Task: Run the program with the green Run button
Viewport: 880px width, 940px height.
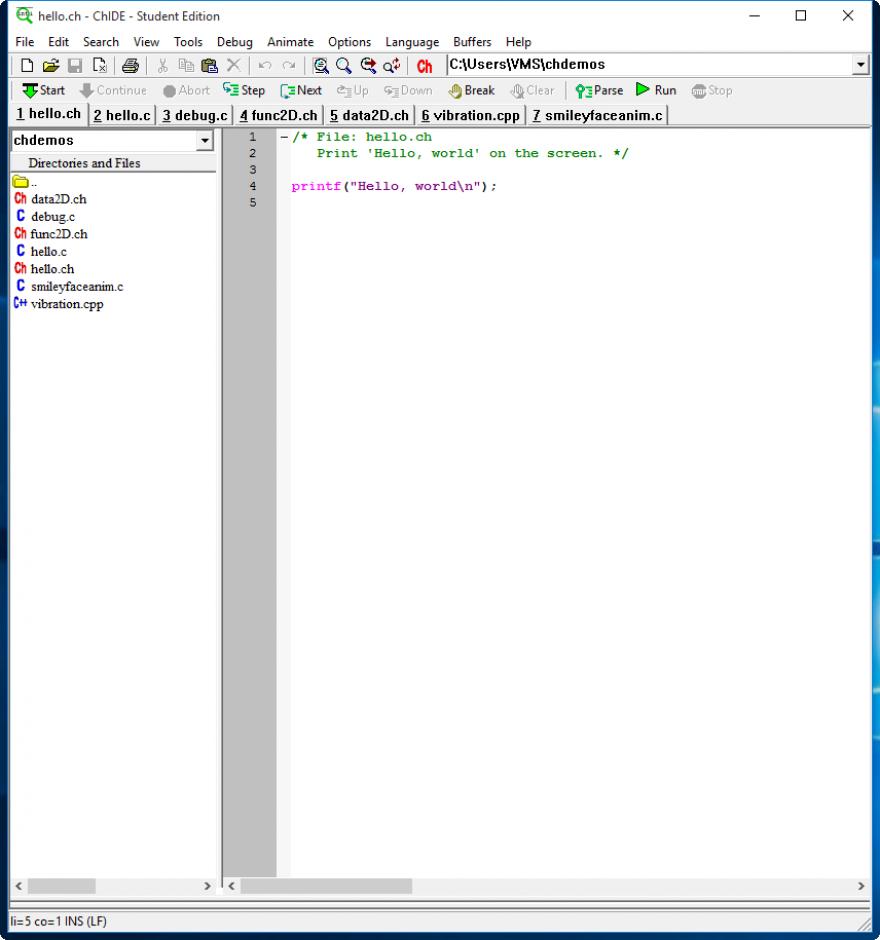Action: (656, 91)
